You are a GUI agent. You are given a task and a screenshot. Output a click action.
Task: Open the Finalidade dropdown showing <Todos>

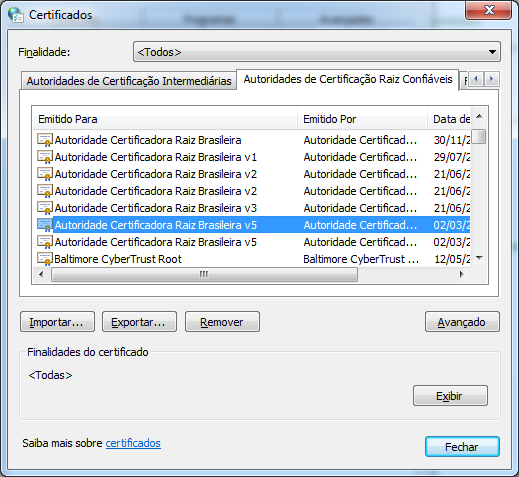pos(317,52)
